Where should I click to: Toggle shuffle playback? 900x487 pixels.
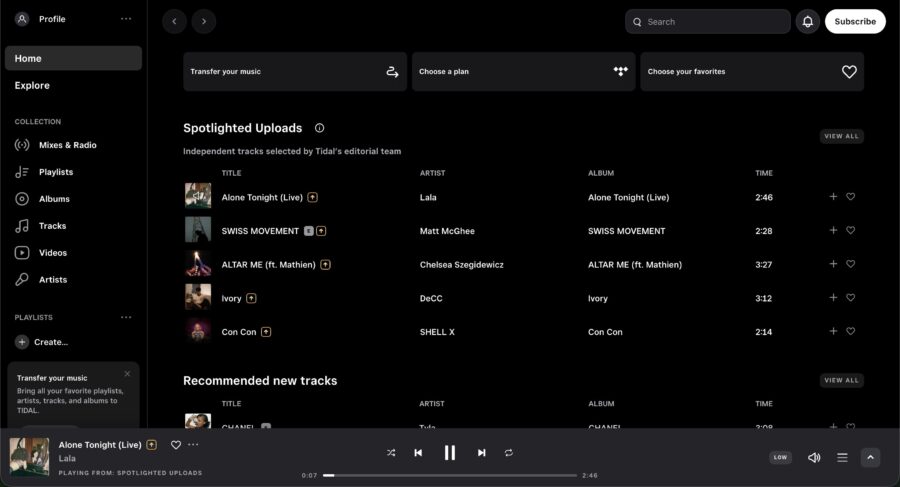[391, 453]
